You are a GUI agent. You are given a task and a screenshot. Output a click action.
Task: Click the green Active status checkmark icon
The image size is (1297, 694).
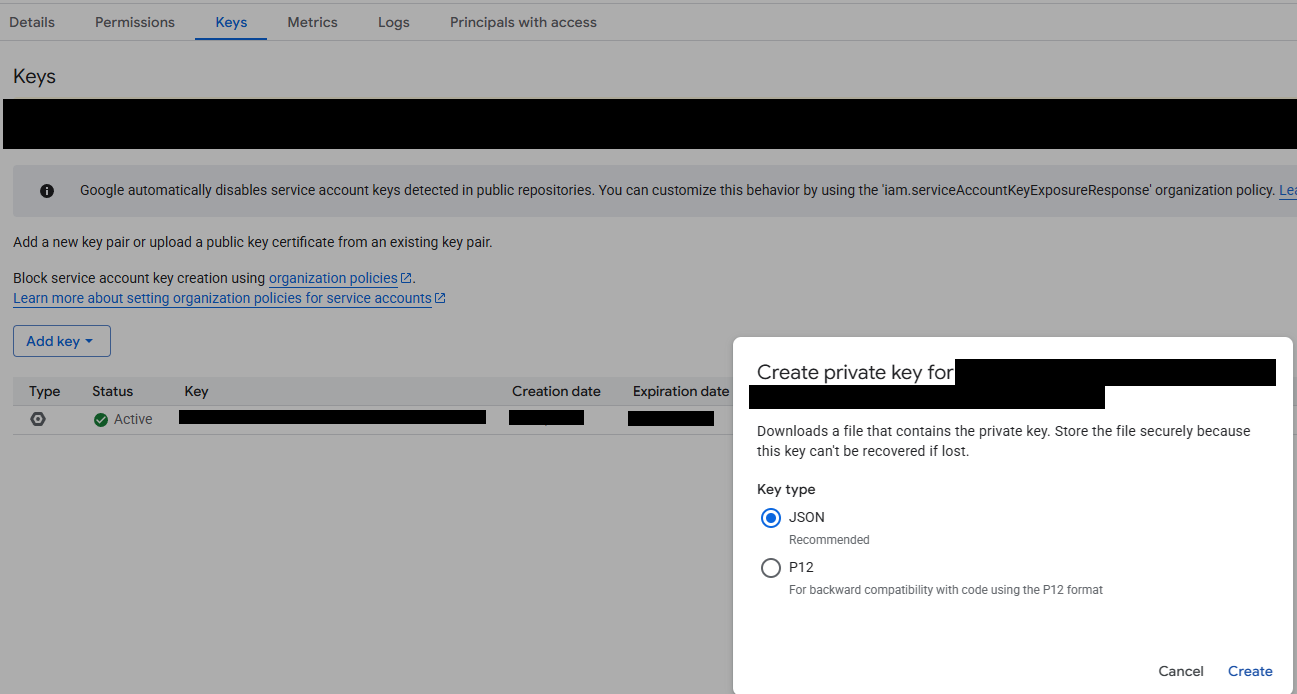[101, 420]
